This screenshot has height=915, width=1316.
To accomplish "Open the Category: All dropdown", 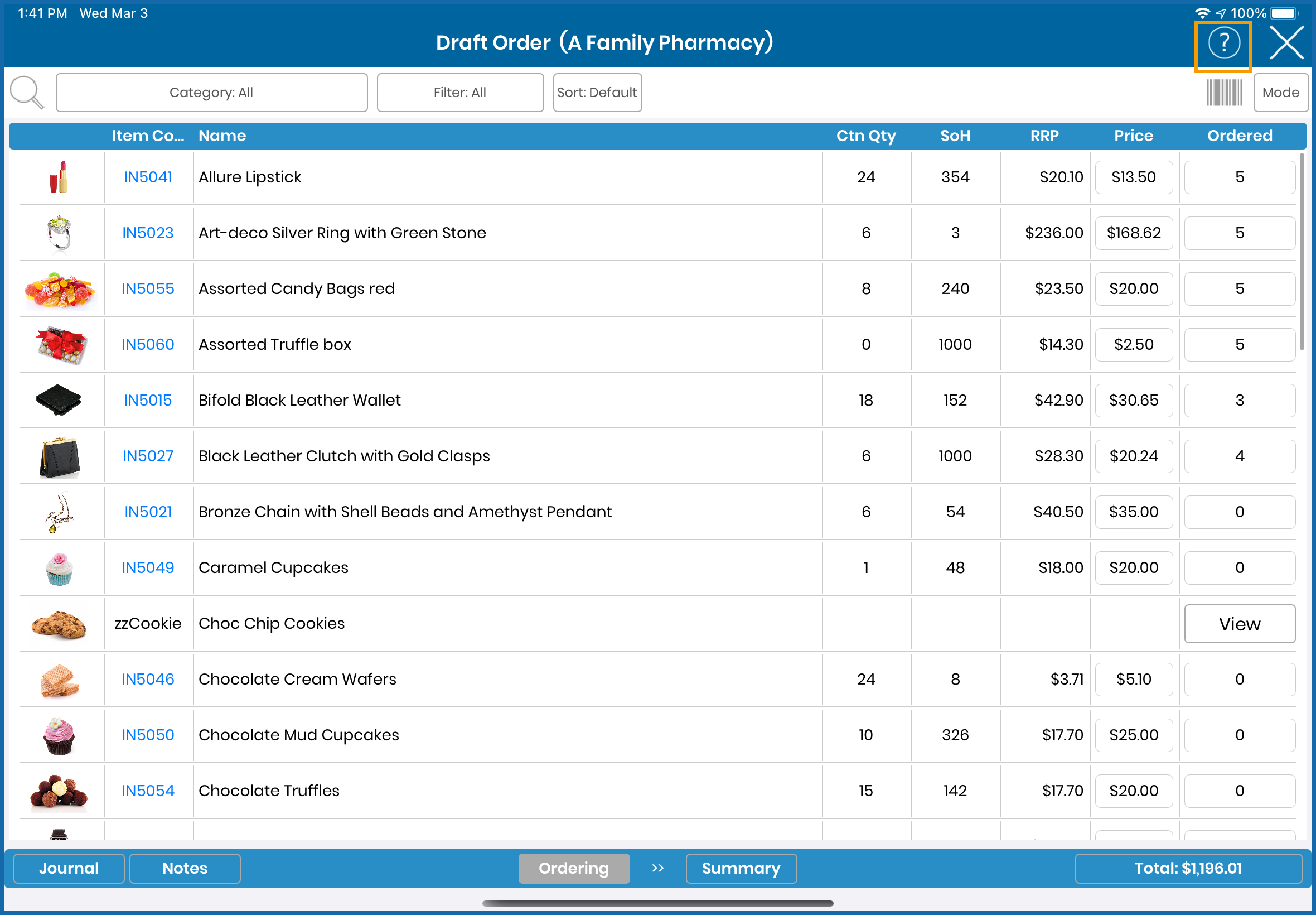I will (x=211, y=92).
